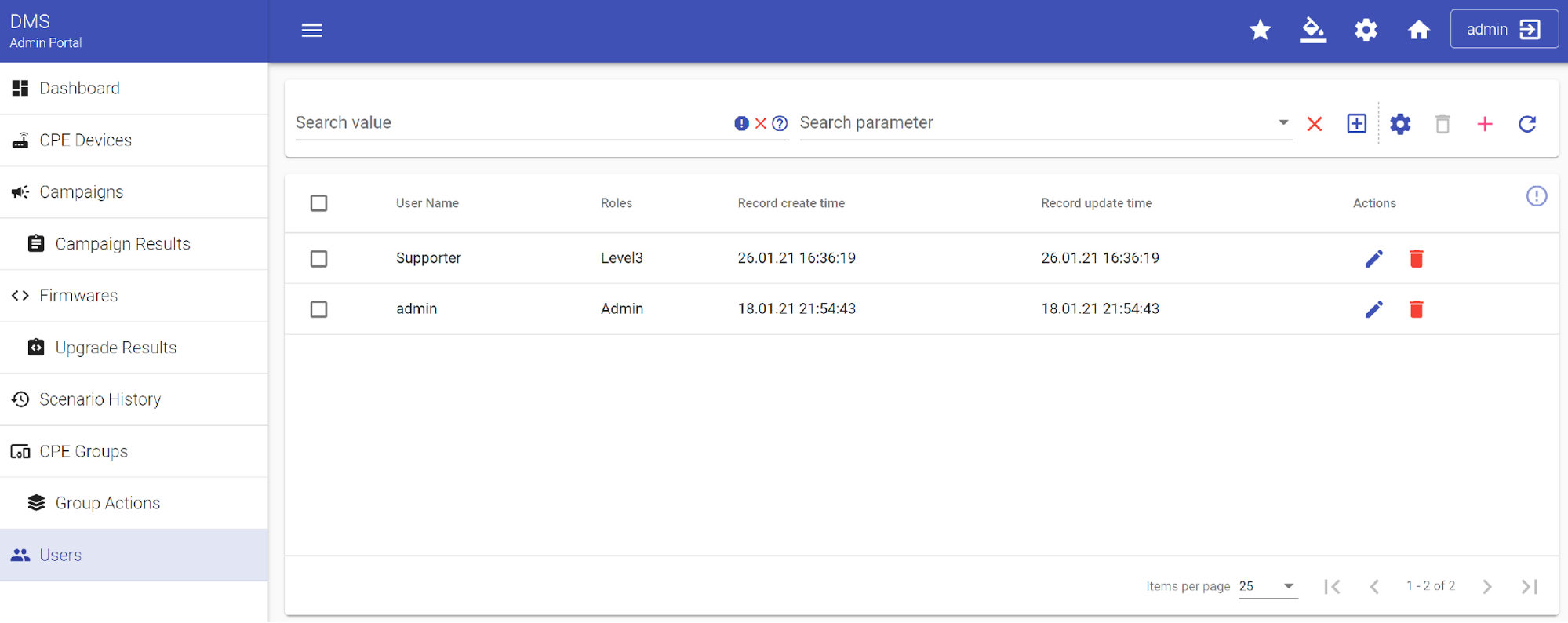Toggle the select-all header checkbox
1568x623 pixels.
[318, 203]
